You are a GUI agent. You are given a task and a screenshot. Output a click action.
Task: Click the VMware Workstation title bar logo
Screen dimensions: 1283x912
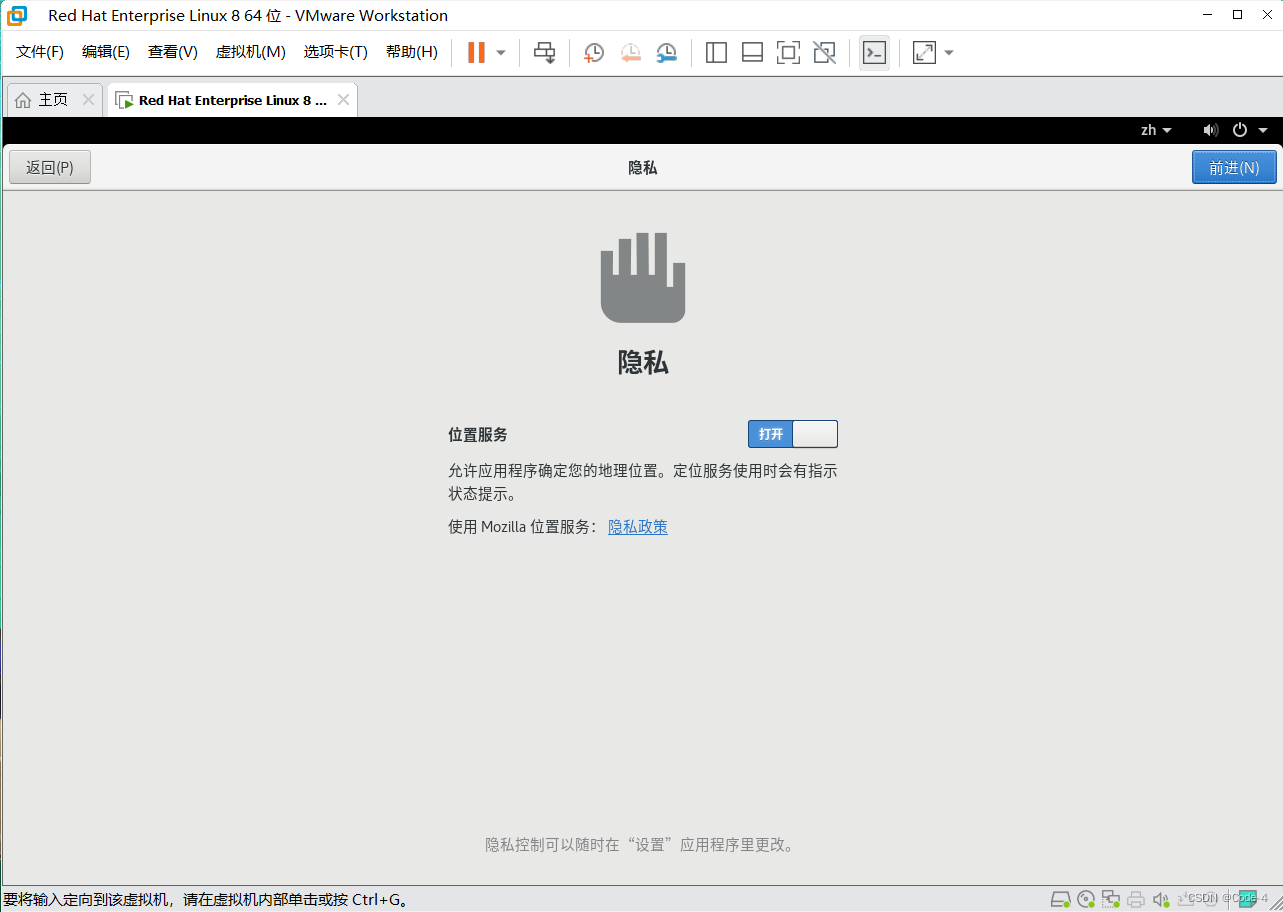(17, 15)
